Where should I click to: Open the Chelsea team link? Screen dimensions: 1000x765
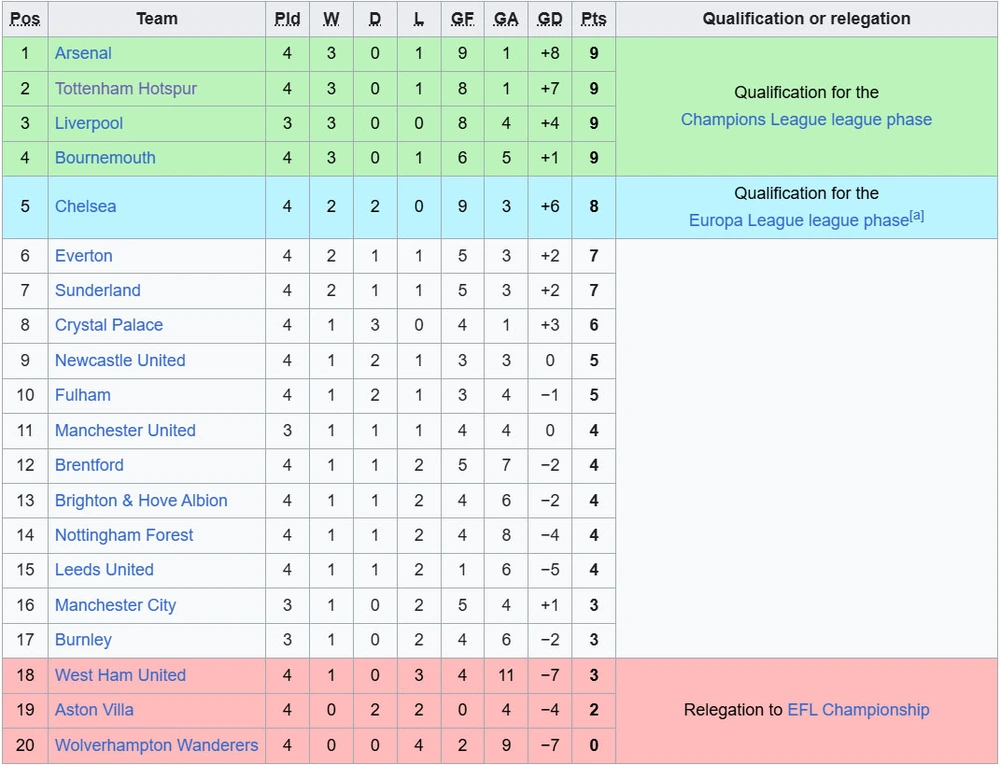(x=85, y=206)
